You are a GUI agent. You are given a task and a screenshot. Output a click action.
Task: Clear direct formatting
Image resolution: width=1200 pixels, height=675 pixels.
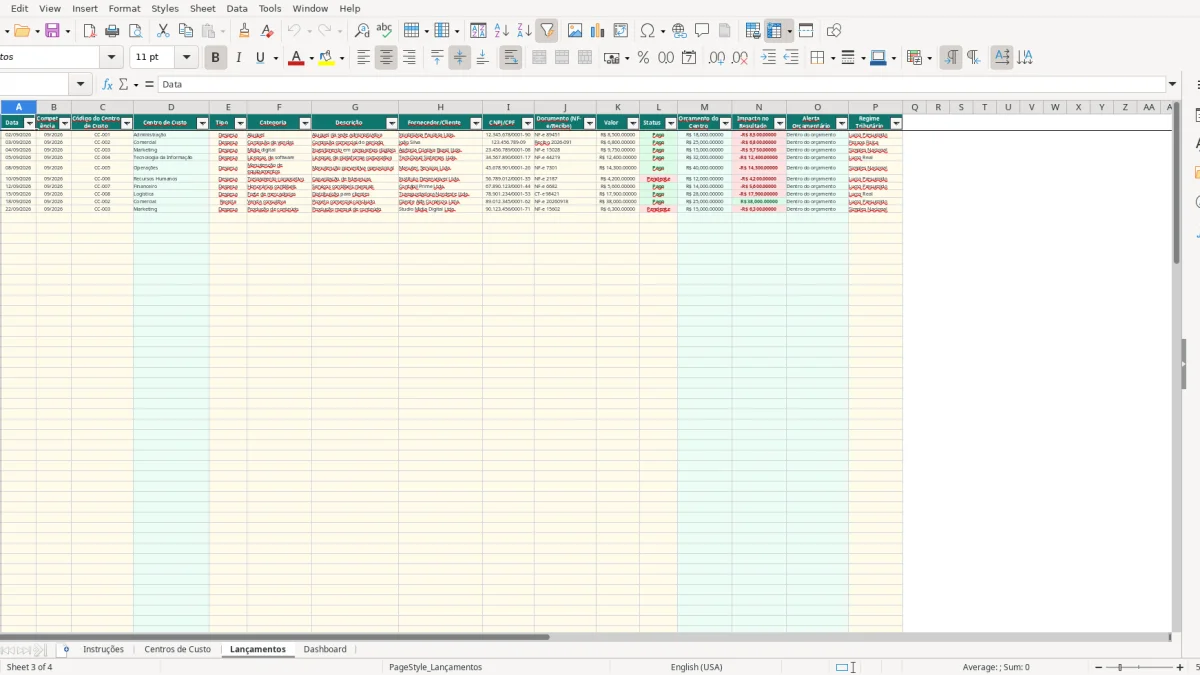coord(267,31)
